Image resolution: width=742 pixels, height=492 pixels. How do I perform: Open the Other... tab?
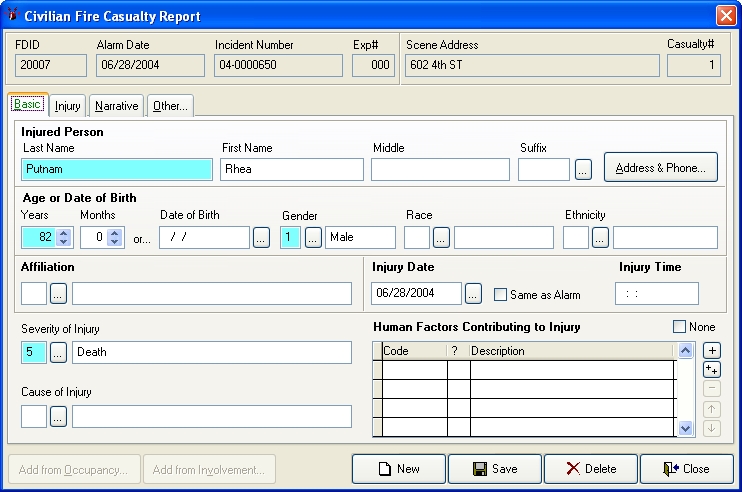(x=170, y=106)
